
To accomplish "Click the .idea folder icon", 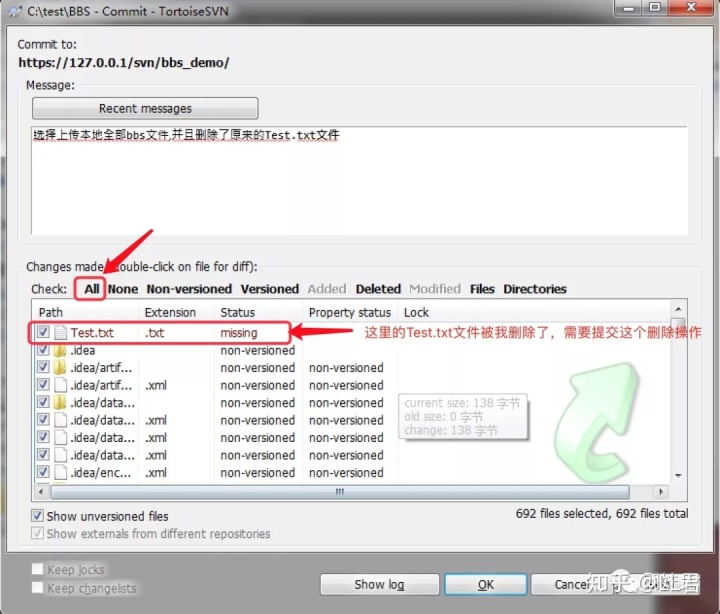I will coord(59,350).
